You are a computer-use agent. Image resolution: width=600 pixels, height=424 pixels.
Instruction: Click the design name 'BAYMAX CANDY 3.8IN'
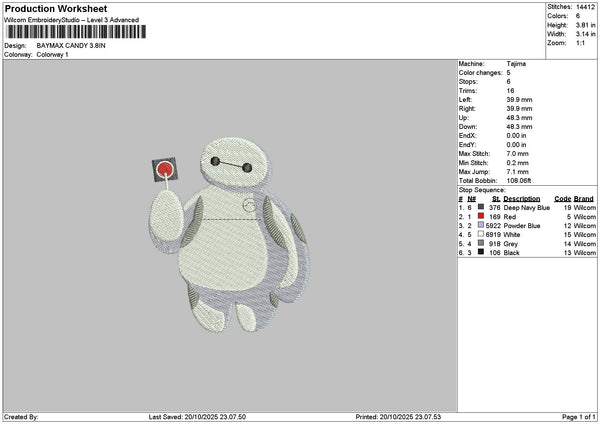pyautogui.click(x=71, y=46)
